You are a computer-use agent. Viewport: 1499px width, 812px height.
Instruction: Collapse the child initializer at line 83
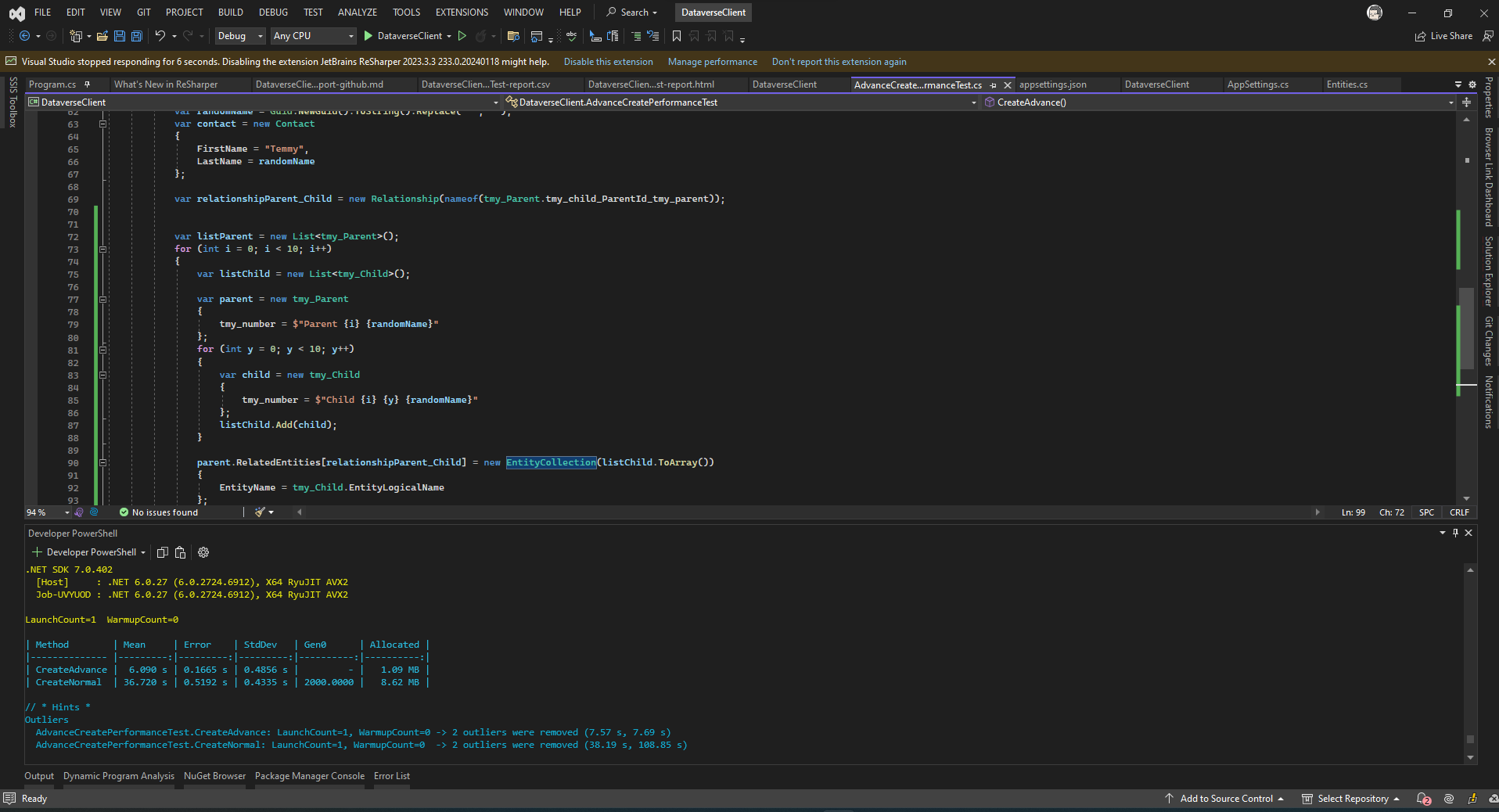[102, 375]
